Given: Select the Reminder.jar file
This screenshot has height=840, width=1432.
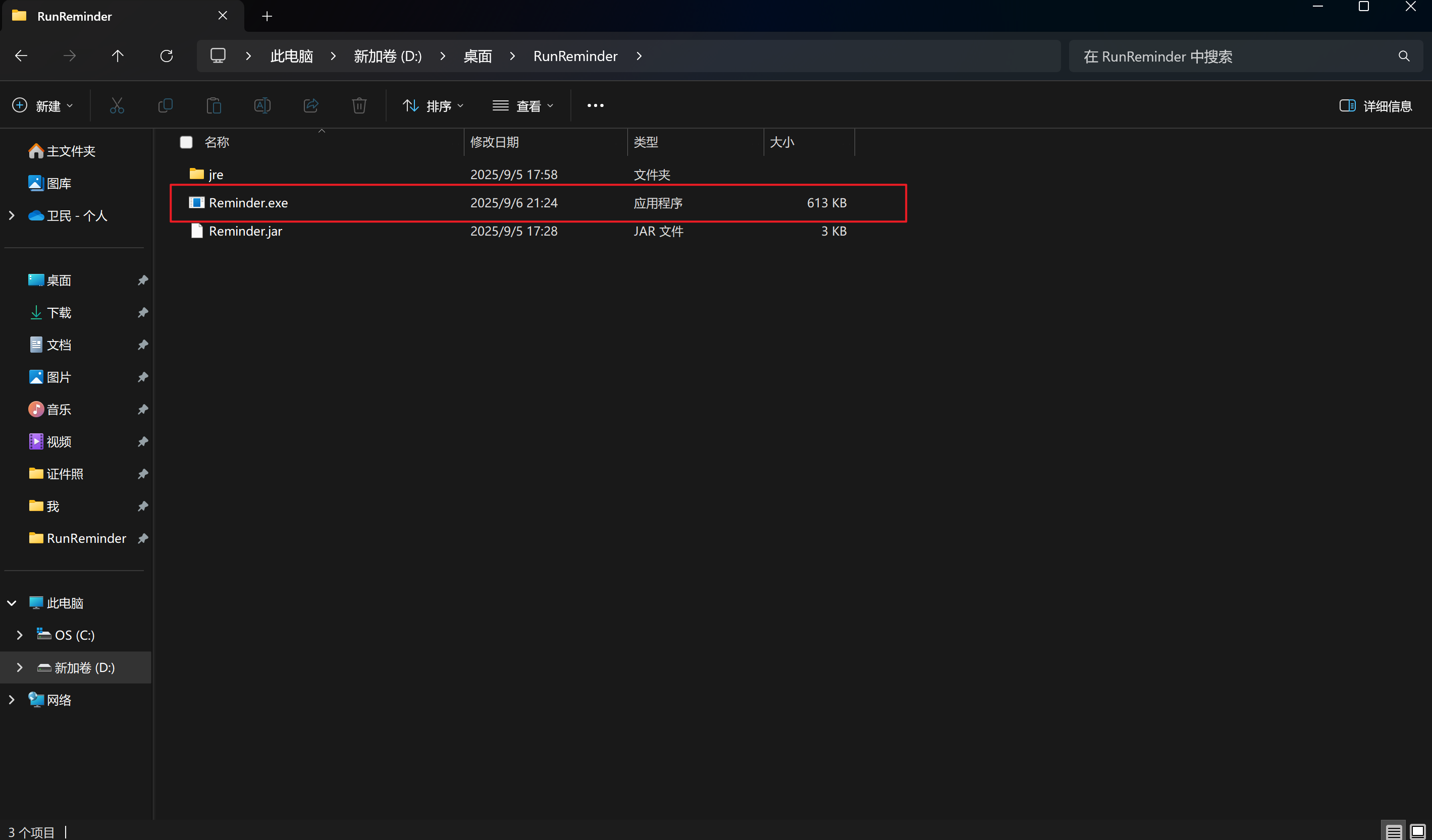Looking at the screenshot, I should tap(245, 231).
